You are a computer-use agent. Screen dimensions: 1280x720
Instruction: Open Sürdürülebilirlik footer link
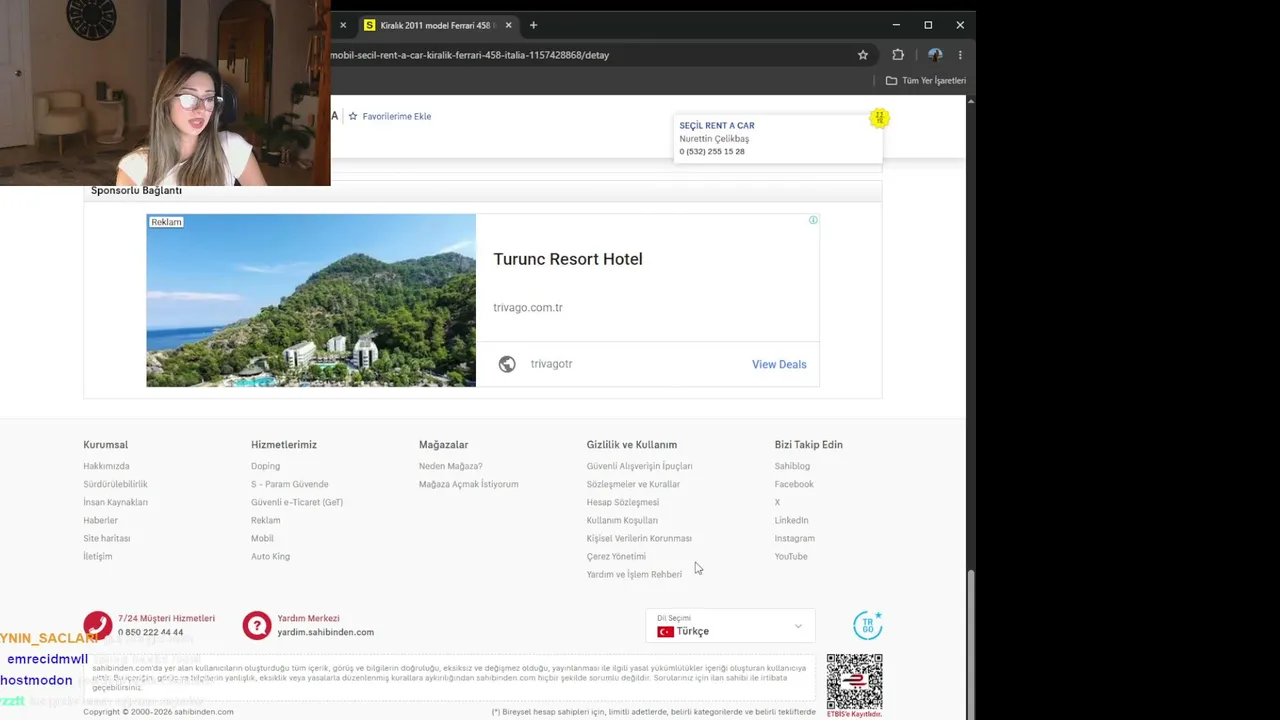coord(115,484)
